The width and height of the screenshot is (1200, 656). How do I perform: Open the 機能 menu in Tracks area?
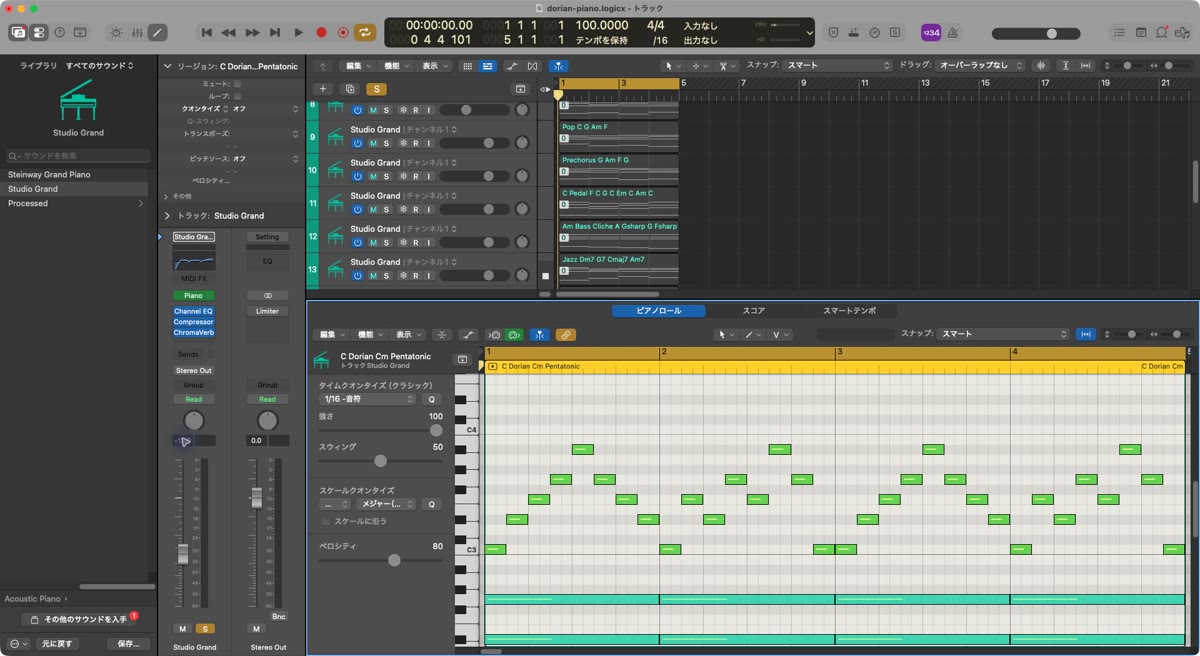click(396, 66)
